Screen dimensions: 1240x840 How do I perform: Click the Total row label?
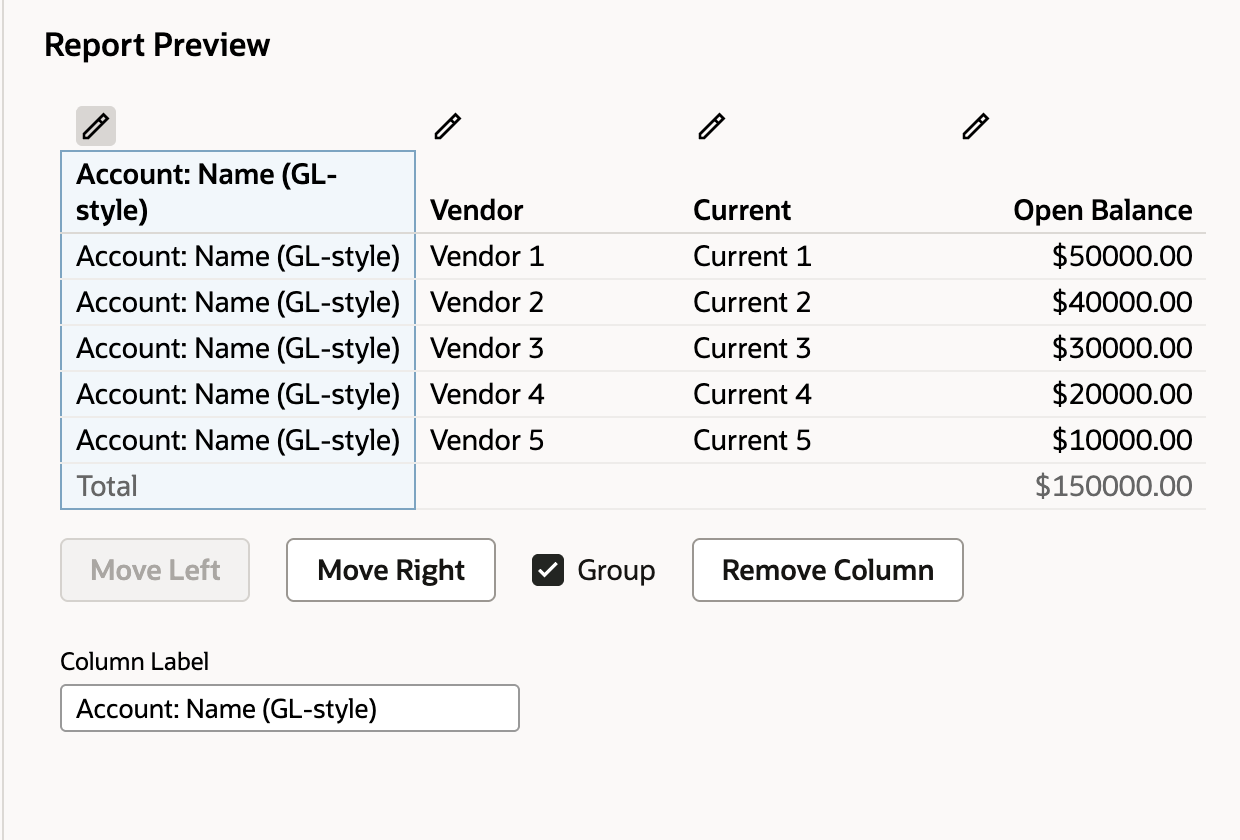click(x=107, y=486)
